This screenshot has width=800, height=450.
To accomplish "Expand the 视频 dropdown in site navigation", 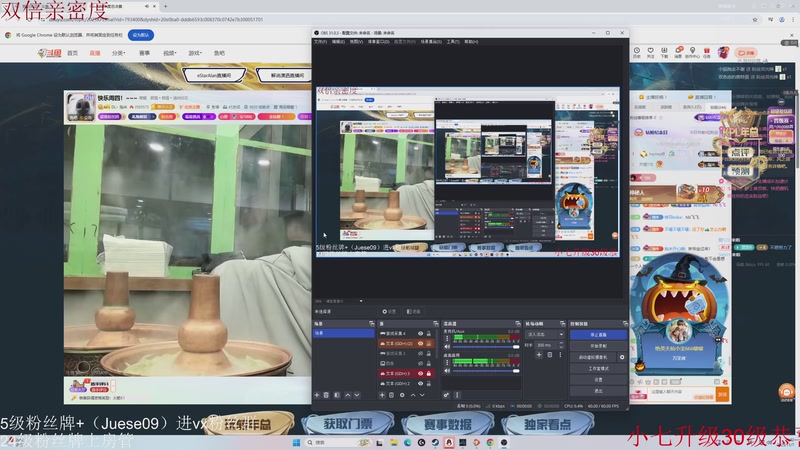I will 170,53.
